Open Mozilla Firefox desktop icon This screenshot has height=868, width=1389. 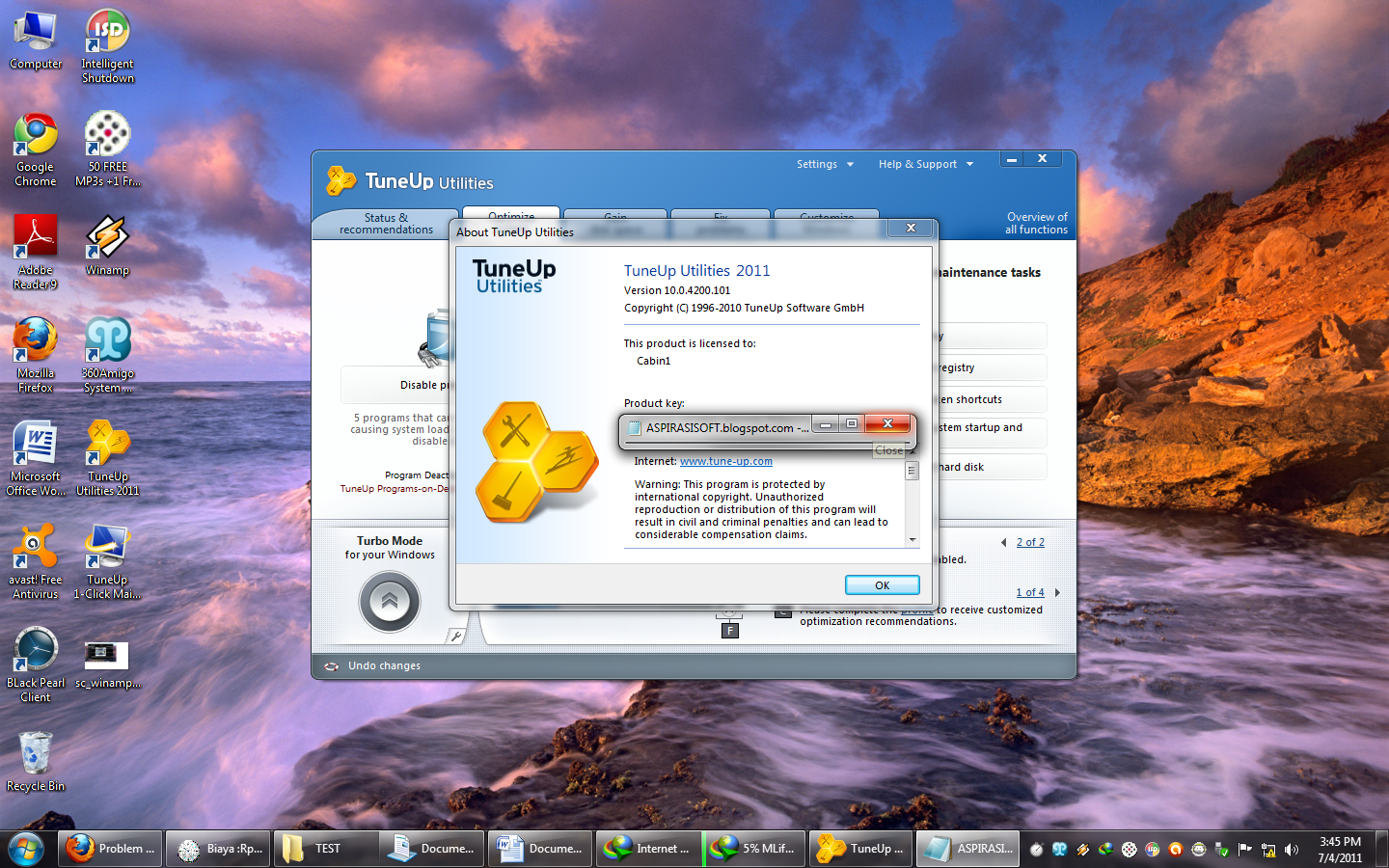pos(36,356)
